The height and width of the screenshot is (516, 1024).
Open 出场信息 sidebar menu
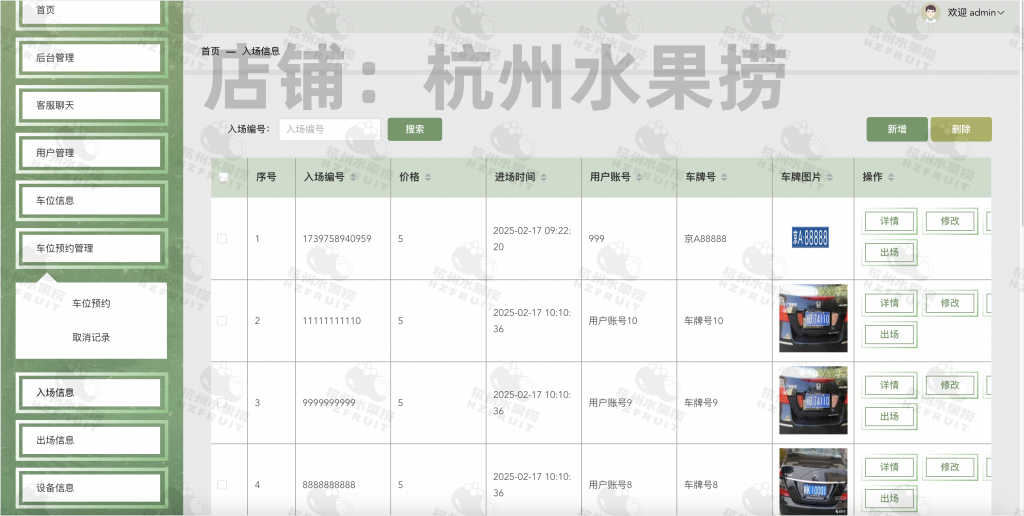91,440
